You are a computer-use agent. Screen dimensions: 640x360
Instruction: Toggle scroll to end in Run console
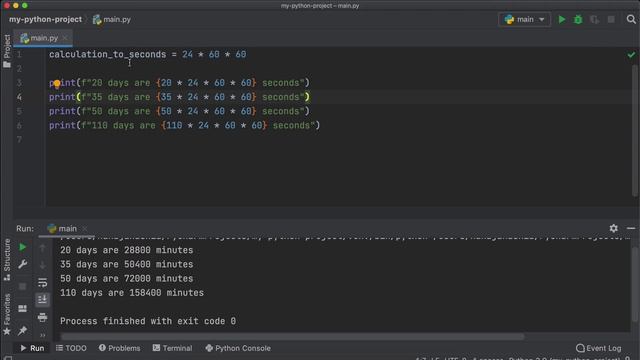click(x=42, y=300)
